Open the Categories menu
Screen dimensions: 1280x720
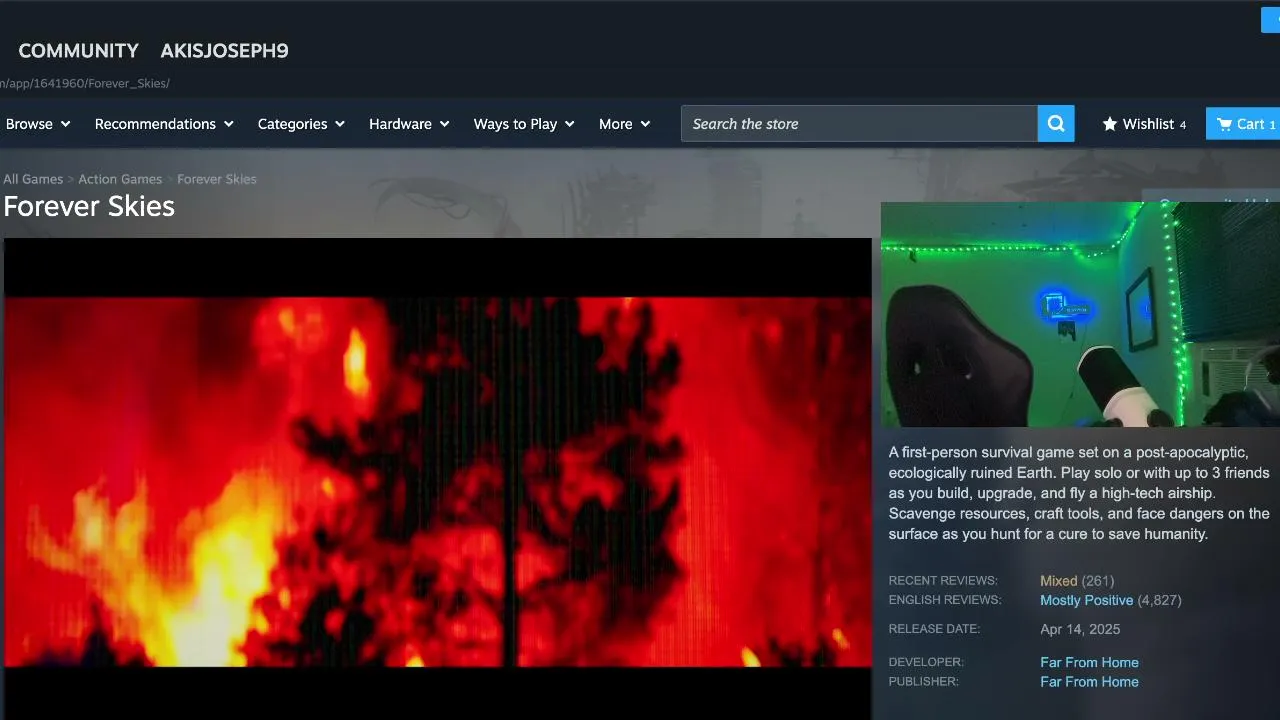(301, 124)
